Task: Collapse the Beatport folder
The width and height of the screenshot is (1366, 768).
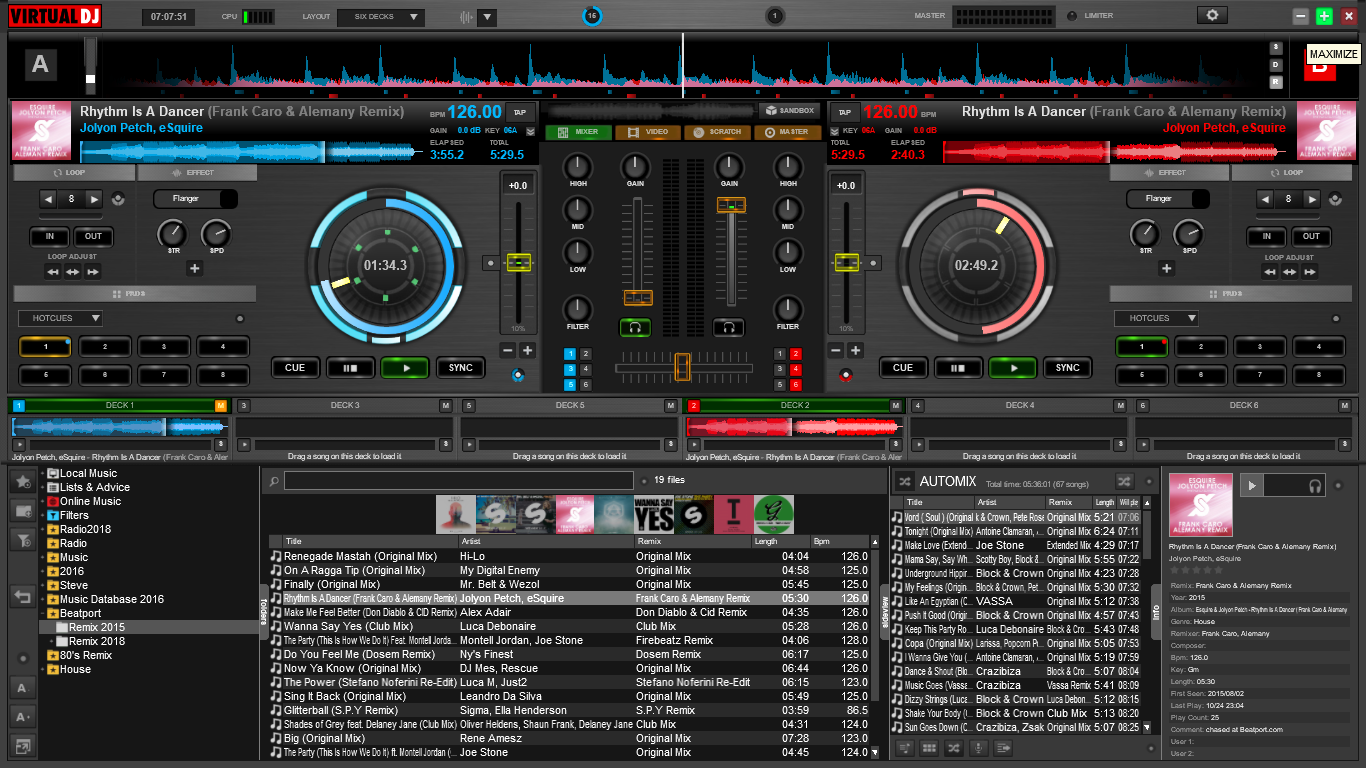Action: coord(42,613)
